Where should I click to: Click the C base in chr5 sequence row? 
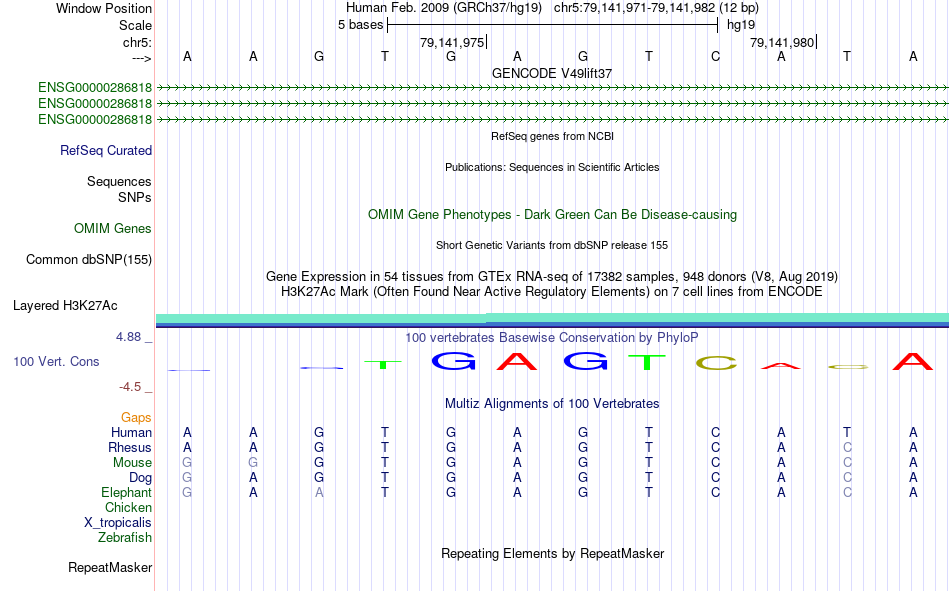click(716, 56)
